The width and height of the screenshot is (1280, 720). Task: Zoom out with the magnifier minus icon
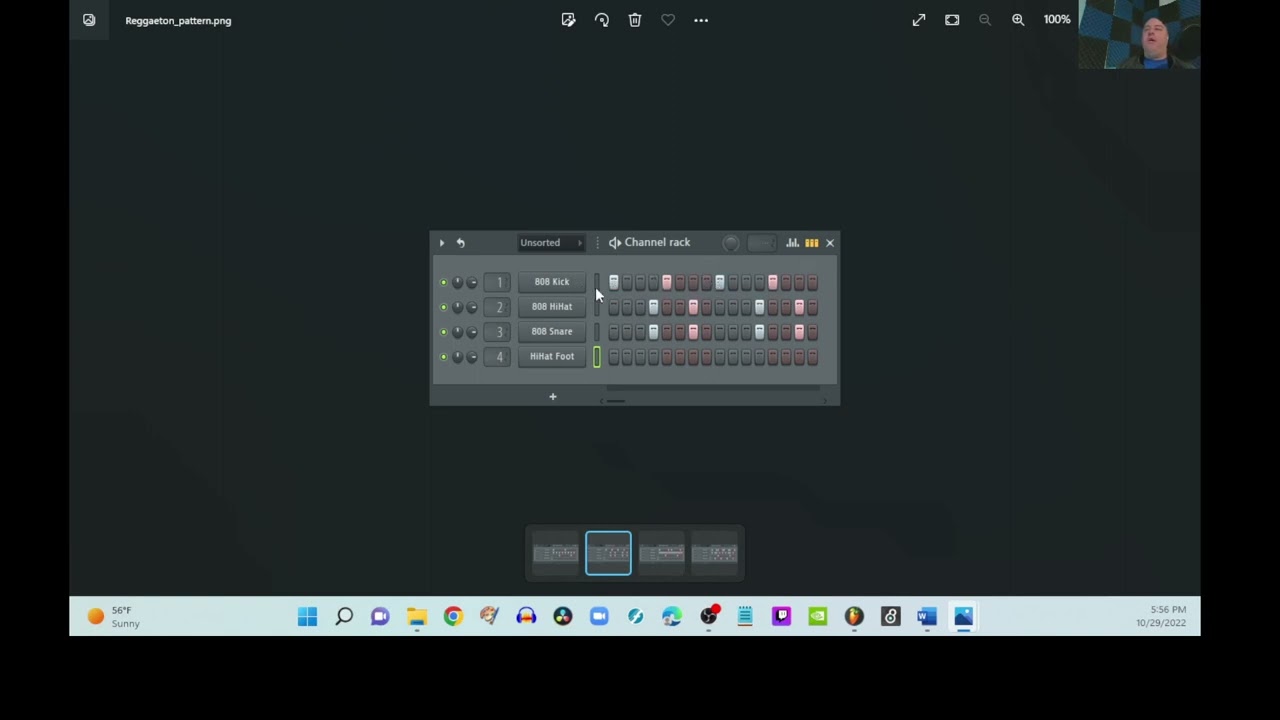[x=985, y=20]
